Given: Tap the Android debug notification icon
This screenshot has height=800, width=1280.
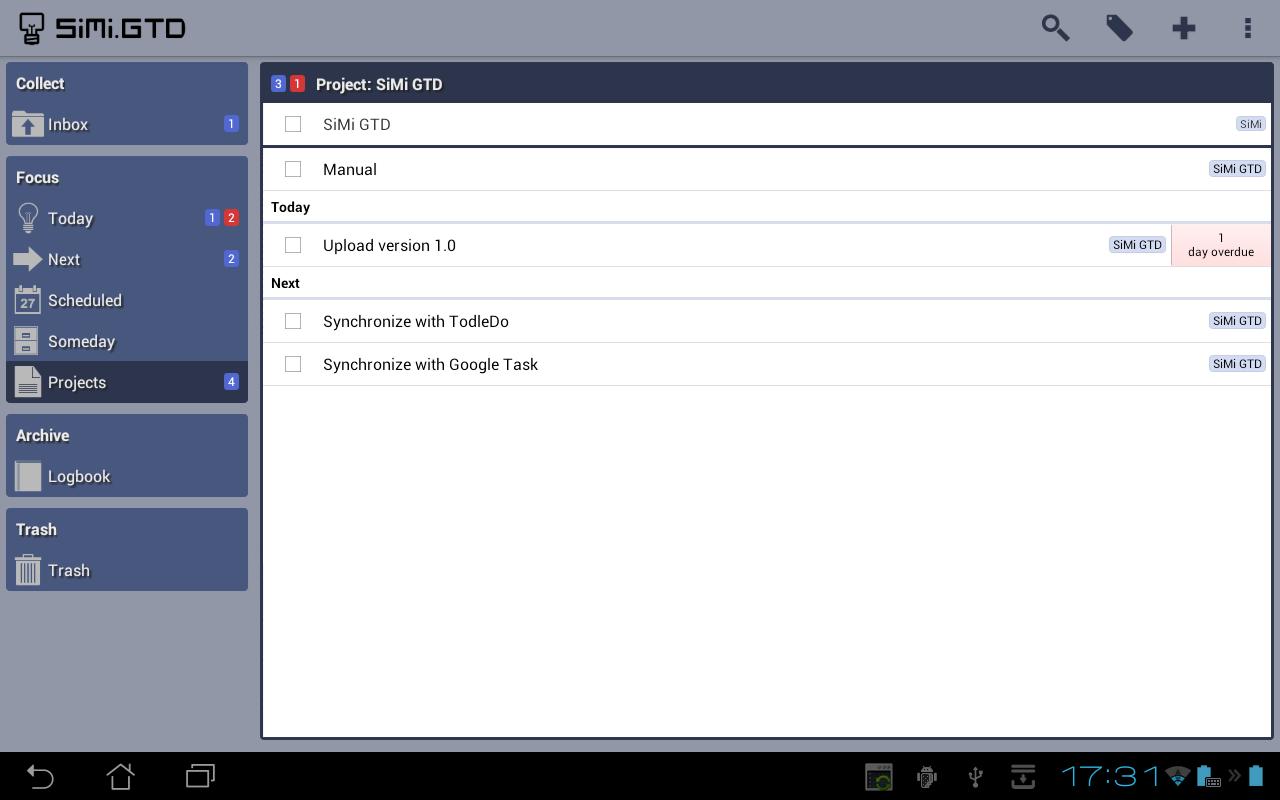Looking at the screenshot, I should coord(927,776).
